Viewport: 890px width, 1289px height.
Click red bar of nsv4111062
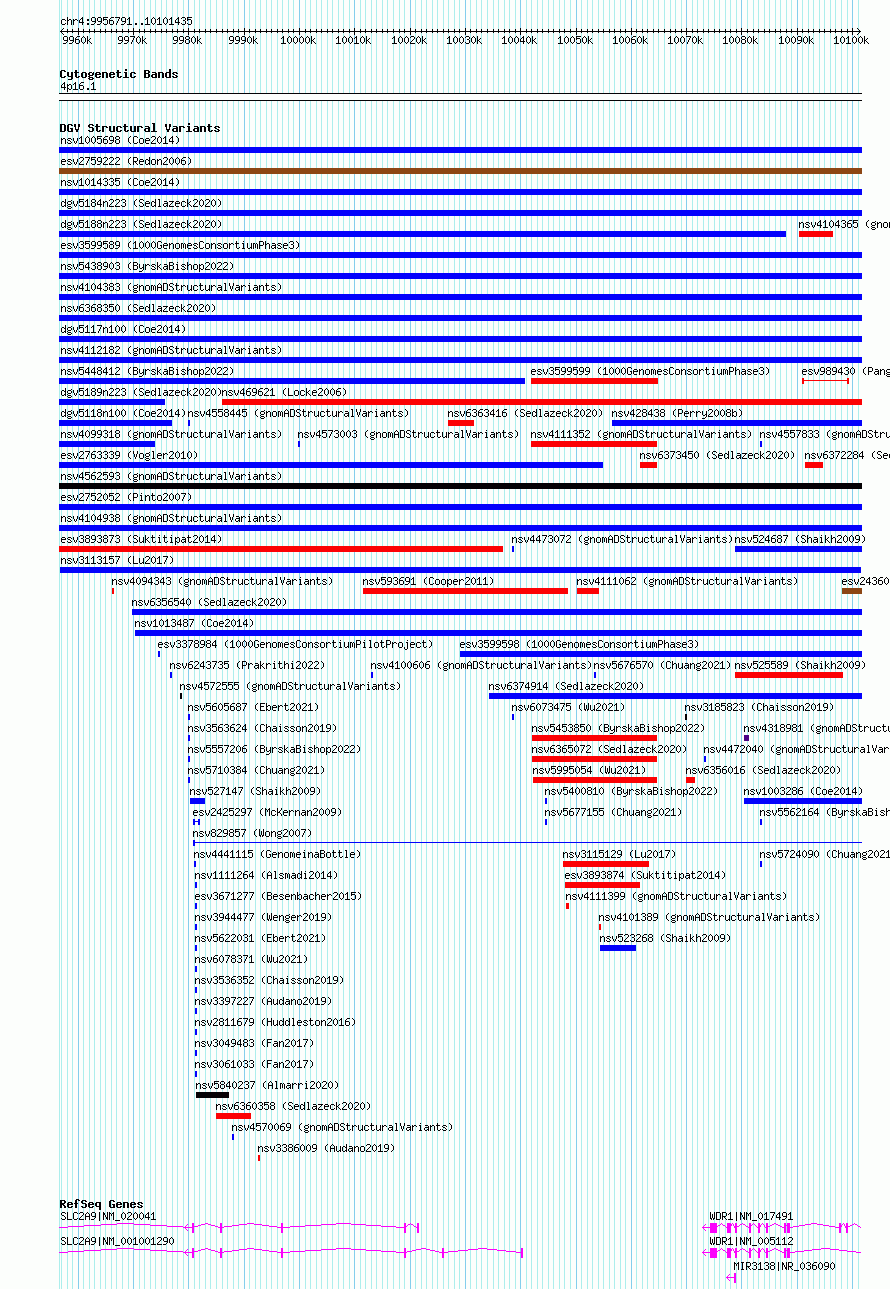point(588,591)
